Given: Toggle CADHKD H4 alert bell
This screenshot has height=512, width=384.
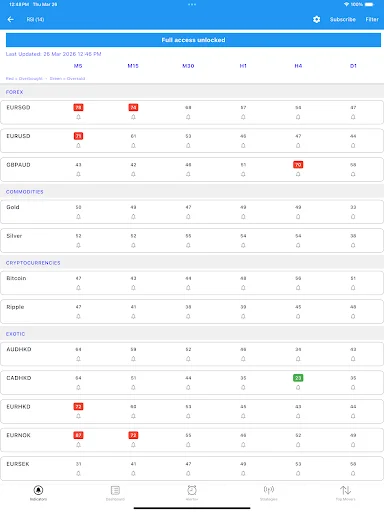Looking at the screenshot, I should [x=298, y=387].
